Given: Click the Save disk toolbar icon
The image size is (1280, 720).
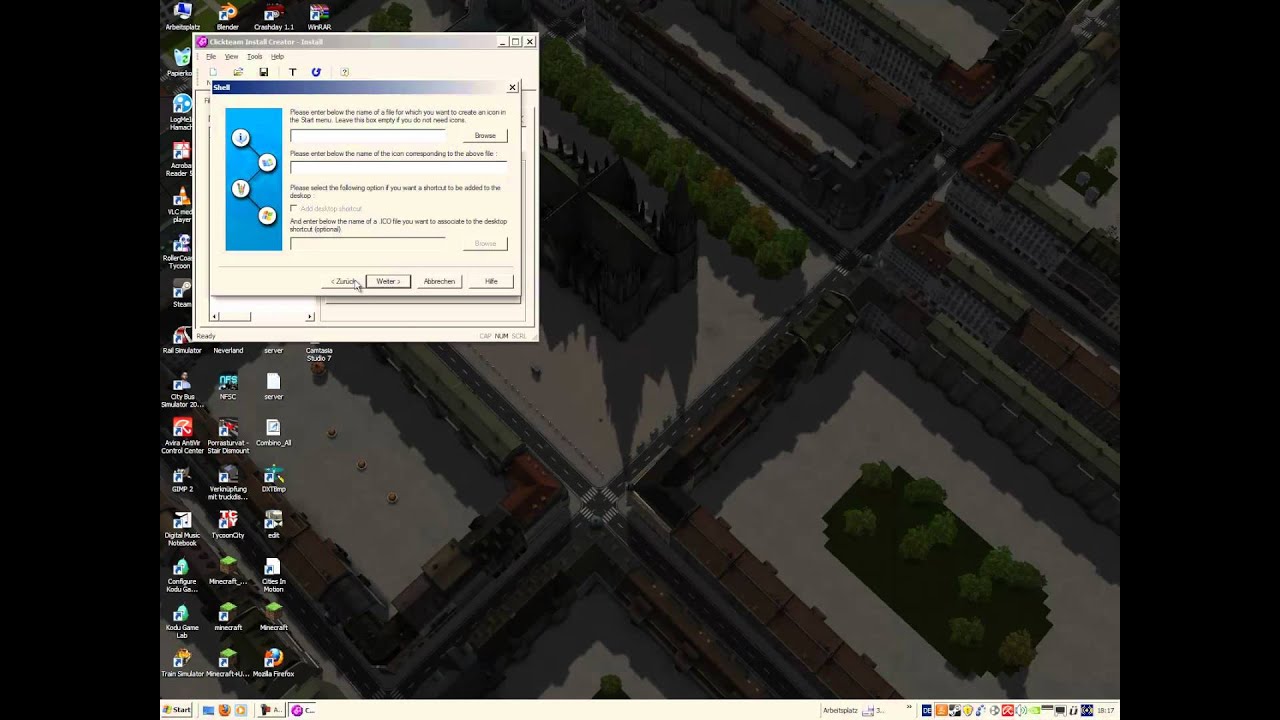Looking at the screenshot, I should (x=264, y=72).
